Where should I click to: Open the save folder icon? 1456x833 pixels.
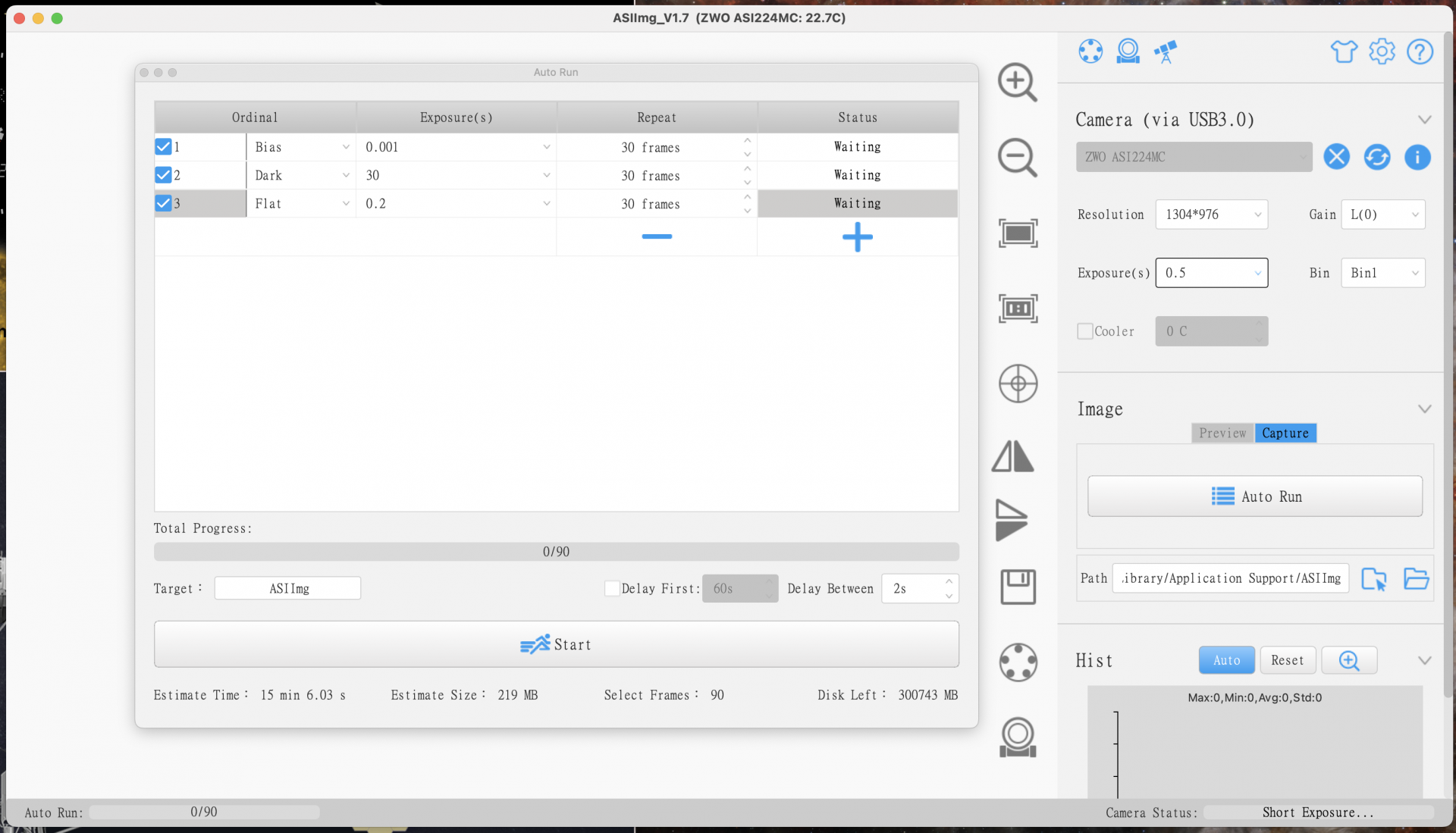point(1416,578)
